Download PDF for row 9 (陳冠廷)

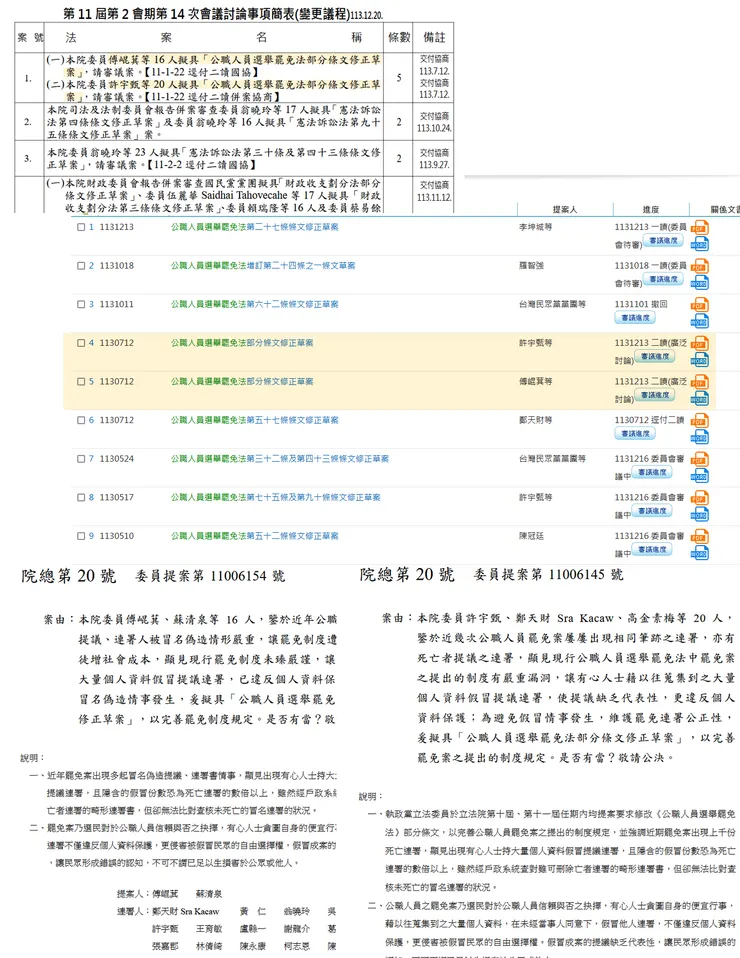699,536
